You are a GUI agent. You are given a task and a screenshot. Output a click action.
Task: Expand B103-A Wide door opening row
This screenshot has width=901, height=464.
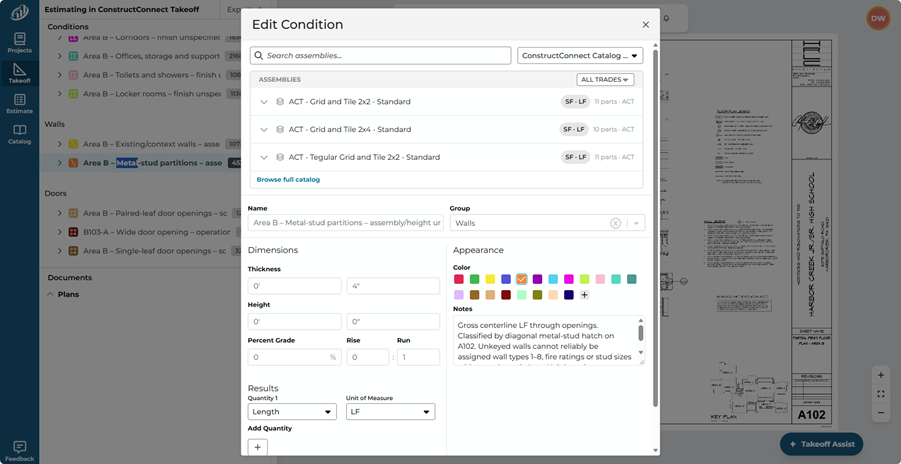click(60, 232)
